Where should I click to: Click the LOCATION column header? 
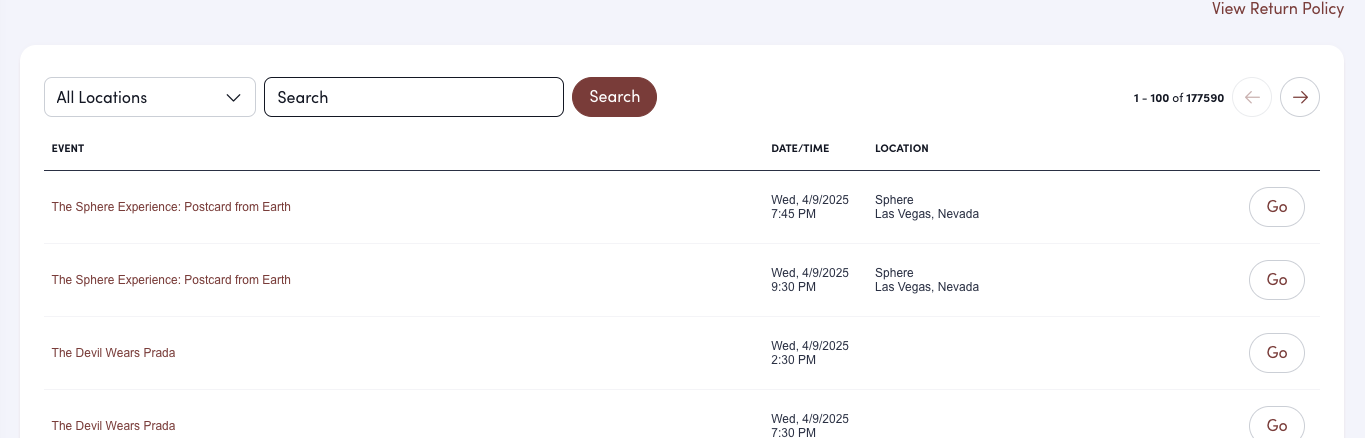point(901,148)
